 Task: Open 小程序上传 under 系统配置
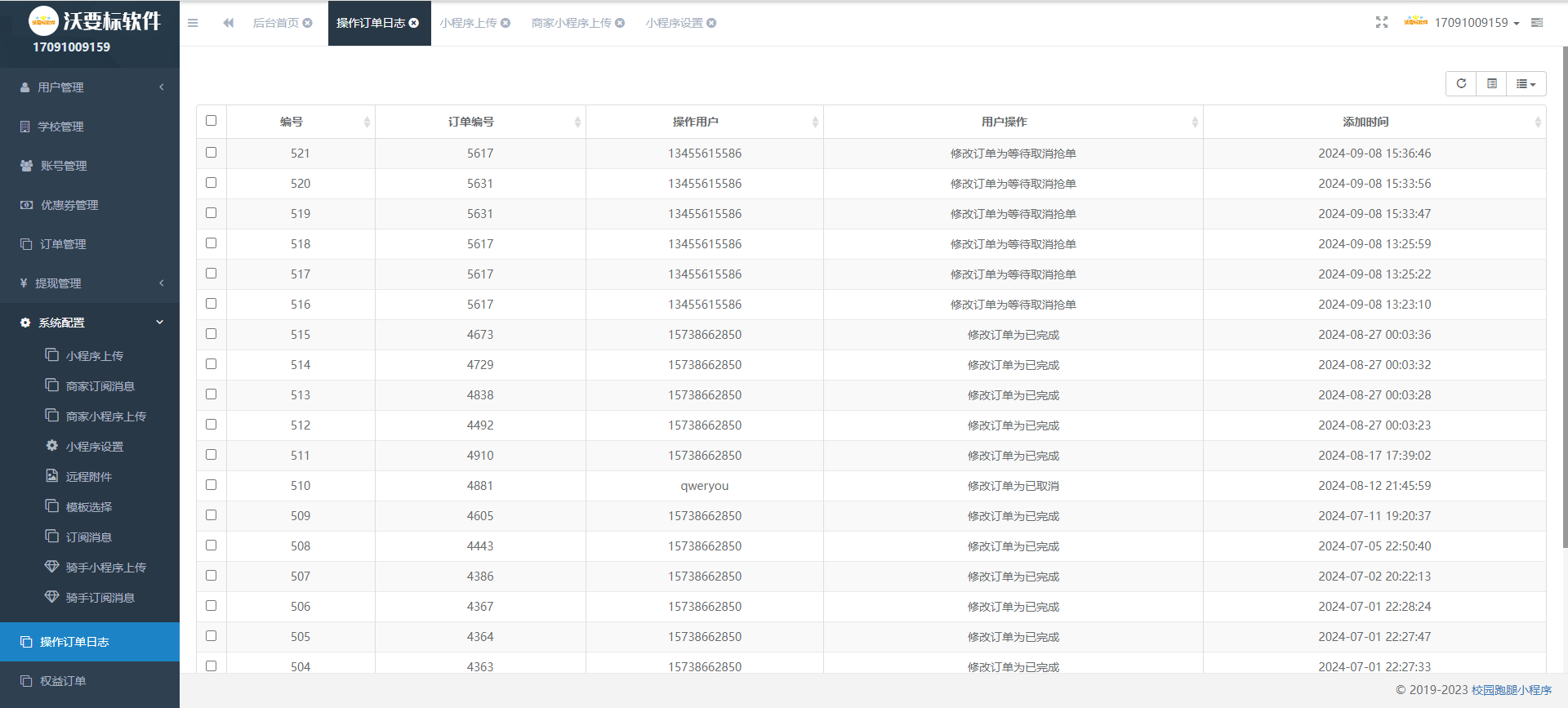pyautogui.click(x=90, y=356)
